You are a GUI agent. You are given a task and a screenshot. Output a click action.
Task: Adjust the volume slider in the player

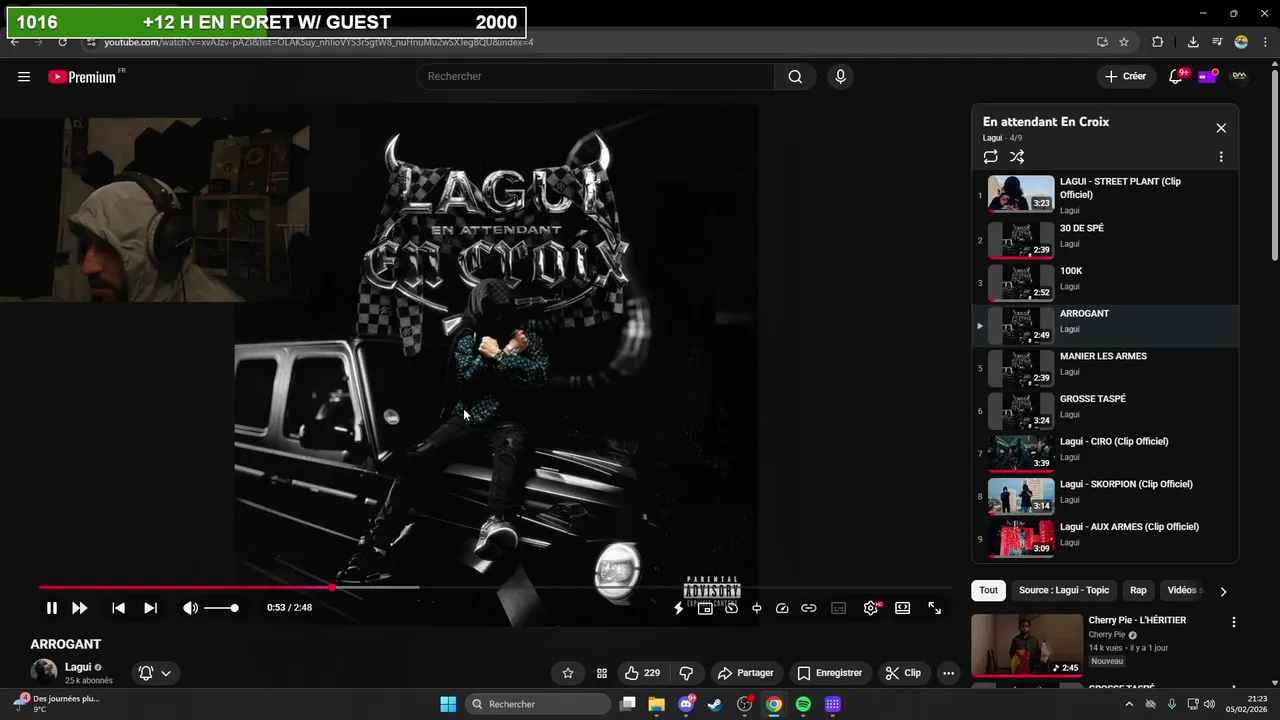click(x=221, y=608)
